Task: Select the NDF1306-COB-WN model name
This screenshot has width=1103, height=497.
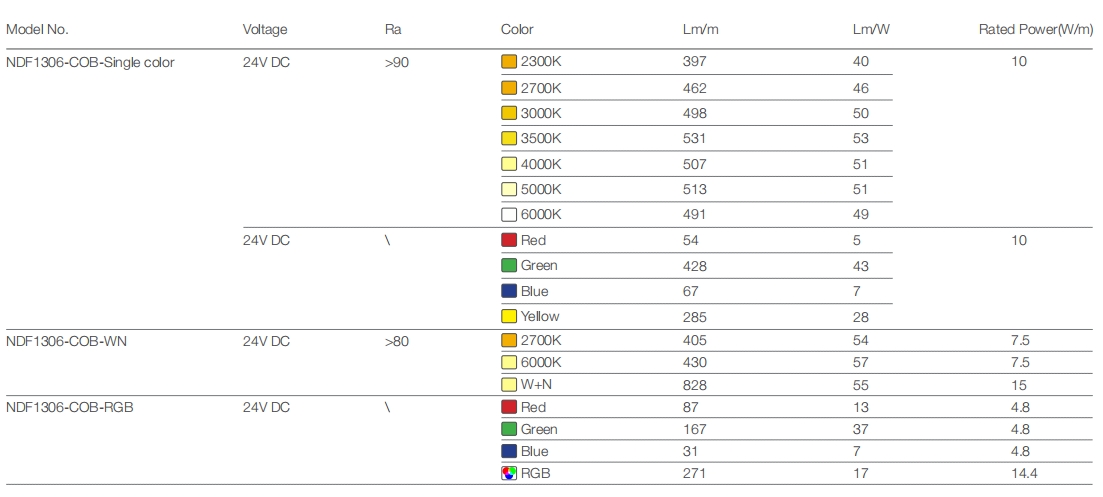Action: click(x=66, y=341)
